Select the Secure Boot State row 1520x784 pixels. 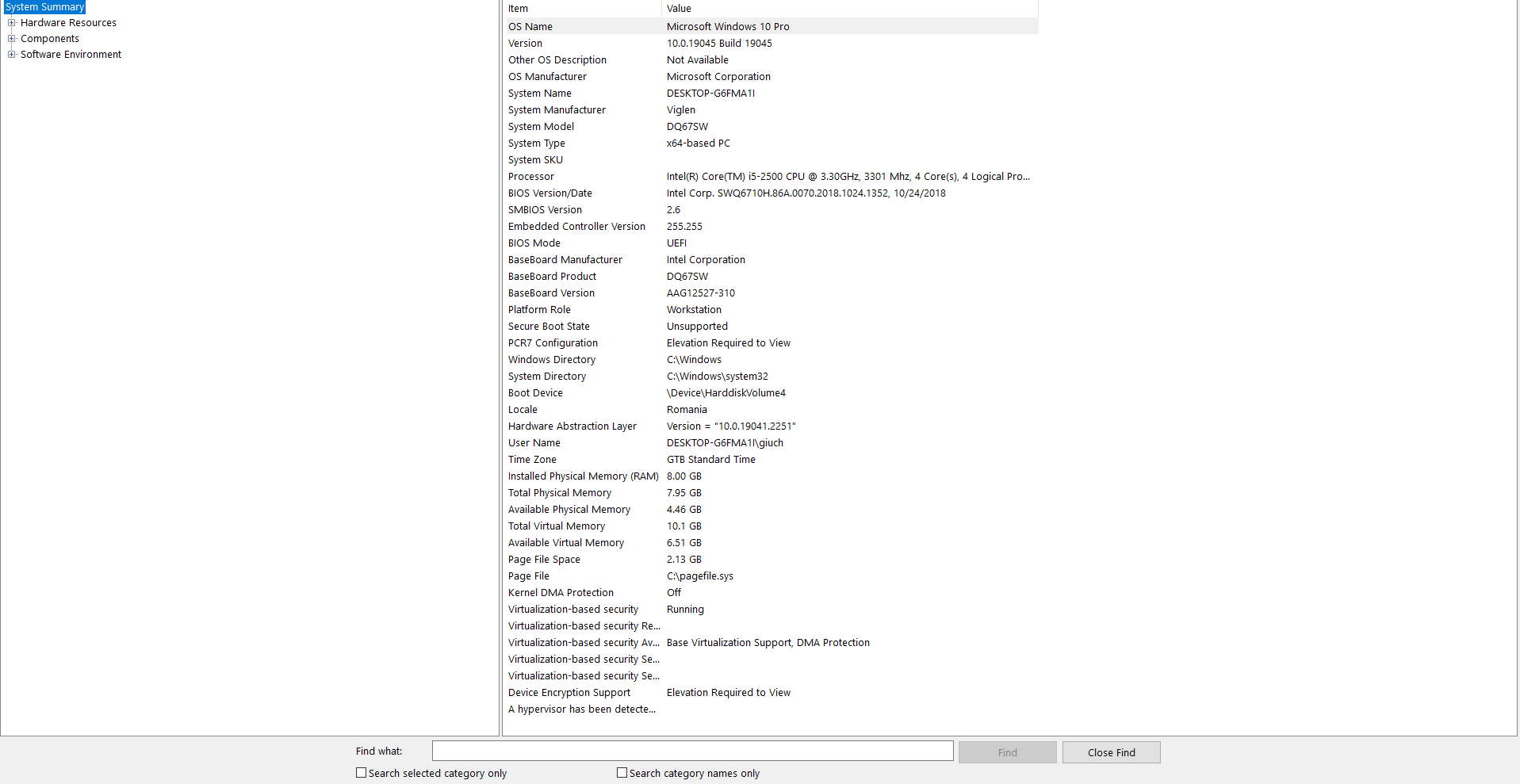point(771,327)
